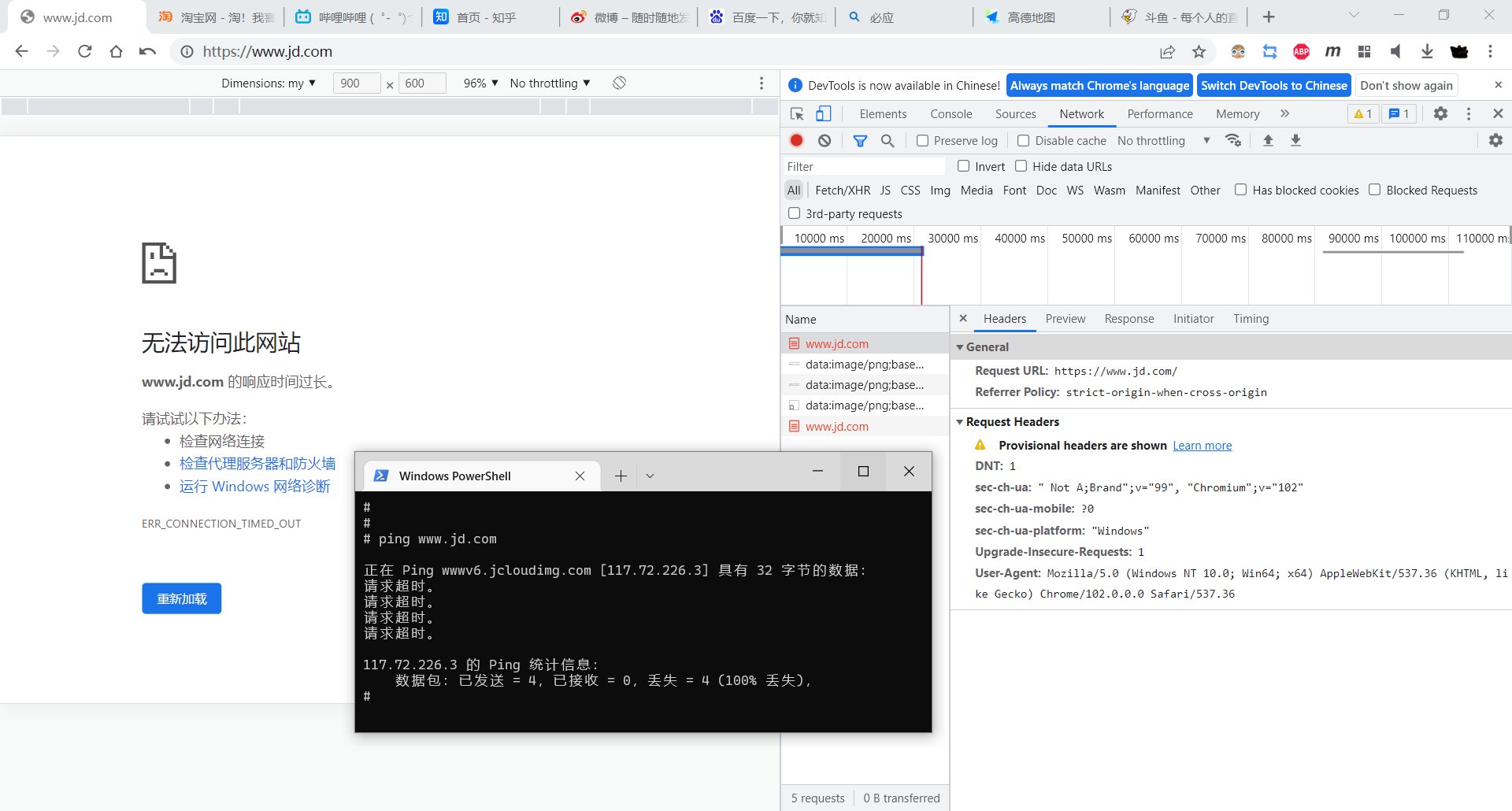Select the Img type filter
This screenshot has width=1512, height=811.
click(x=940, y=190)
